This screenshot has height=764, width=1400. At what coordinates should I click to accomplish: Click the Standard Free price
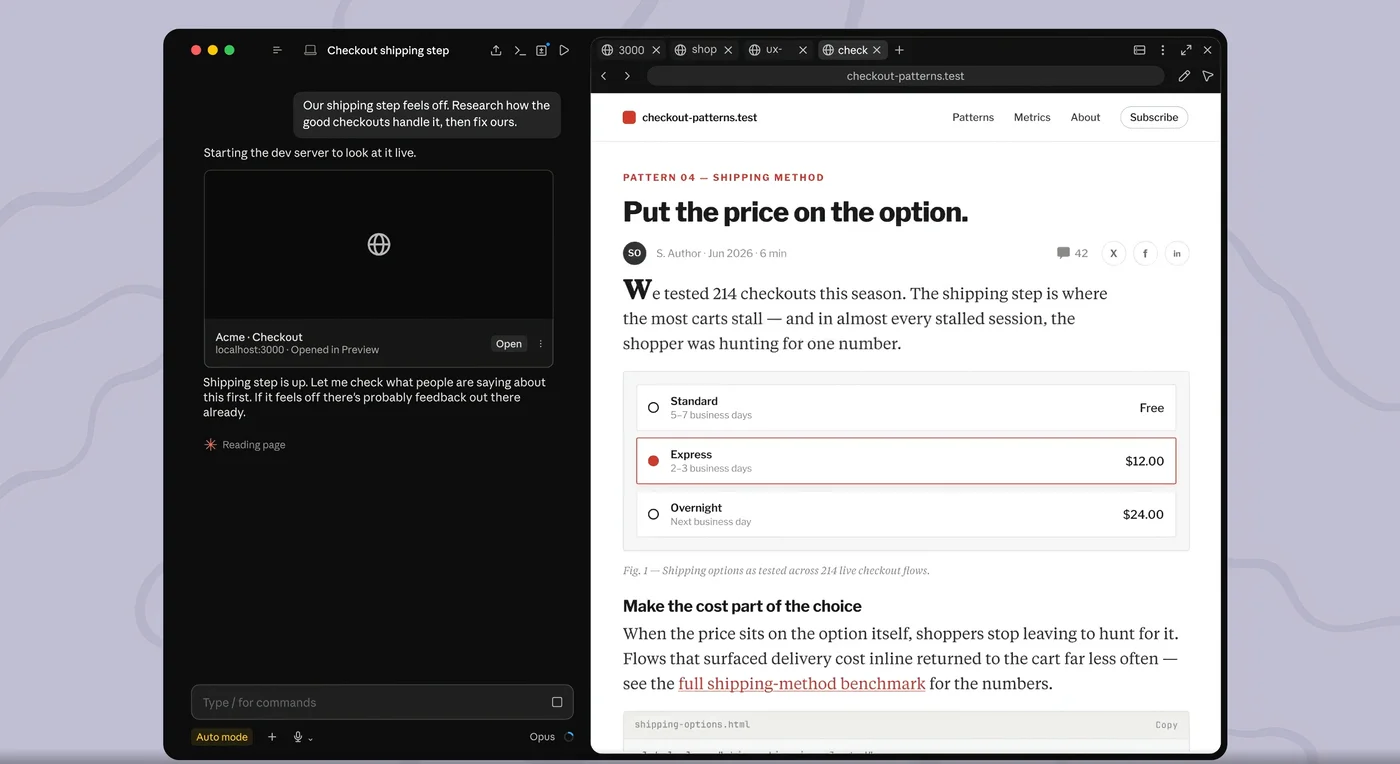(x=1152, y=408)
